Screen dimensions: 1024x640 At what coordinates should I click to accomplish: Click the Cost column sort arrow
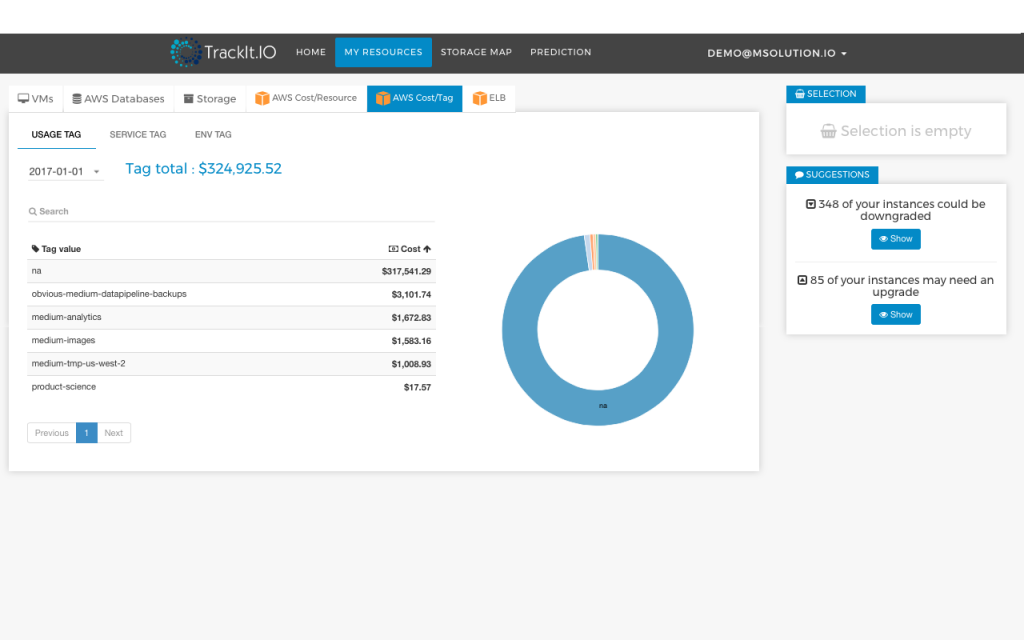tap(429, 248)
